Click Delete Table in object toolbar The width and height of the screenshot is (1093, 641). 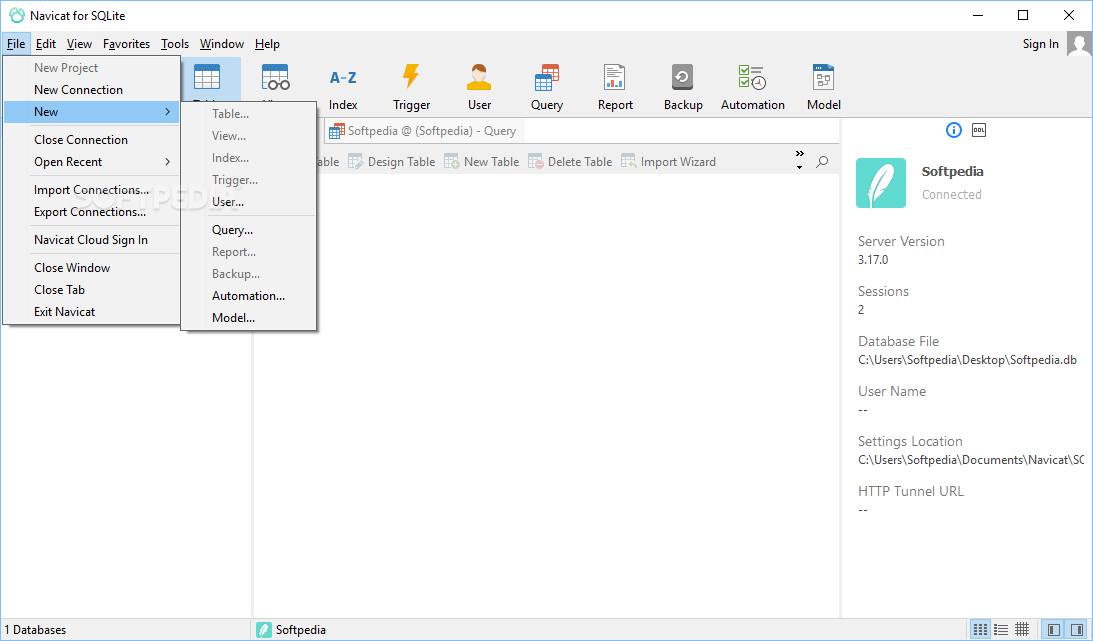click(570, 162)
